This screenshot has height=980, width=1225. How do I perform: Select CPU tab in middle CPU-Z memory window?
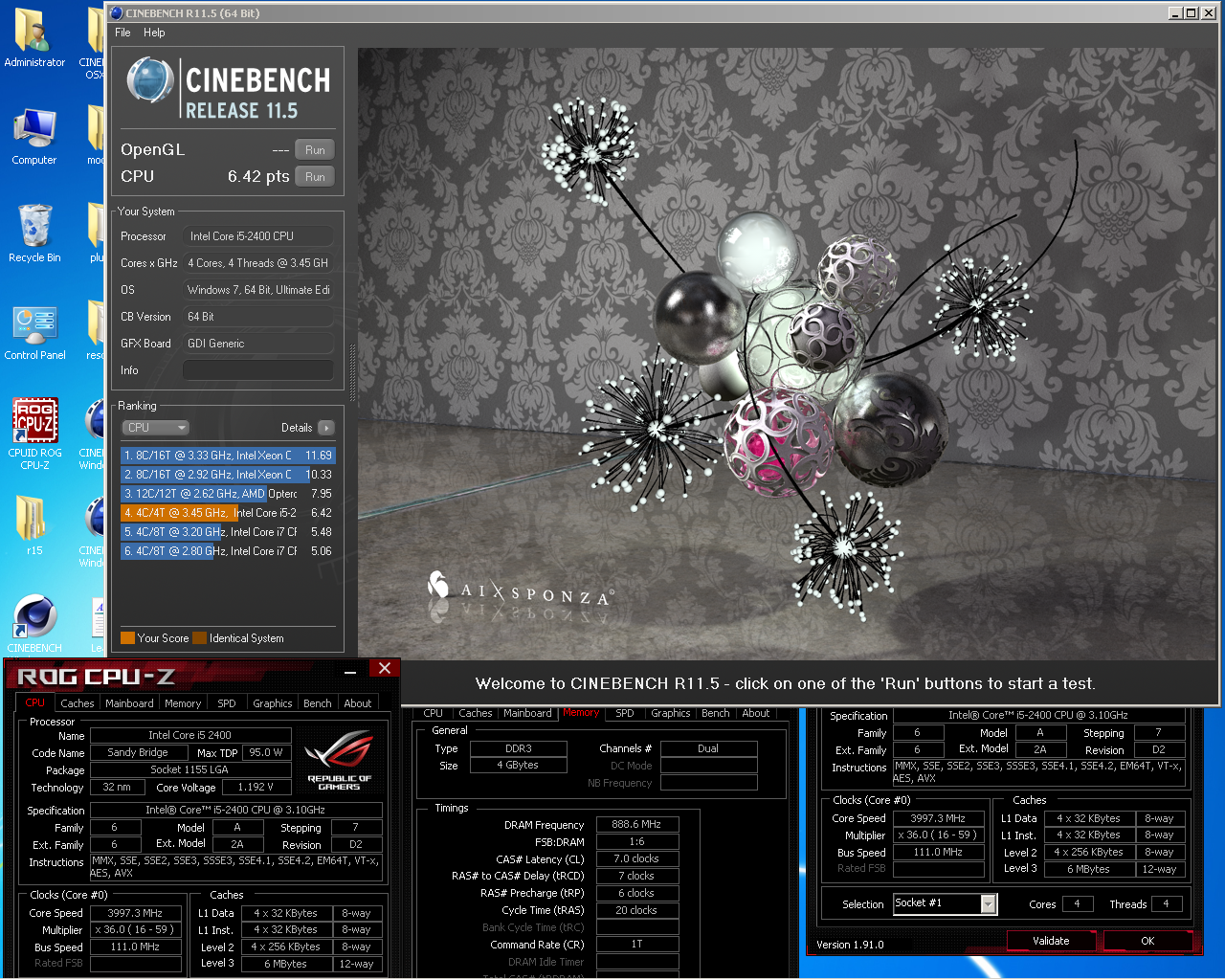tap(434, 713)
